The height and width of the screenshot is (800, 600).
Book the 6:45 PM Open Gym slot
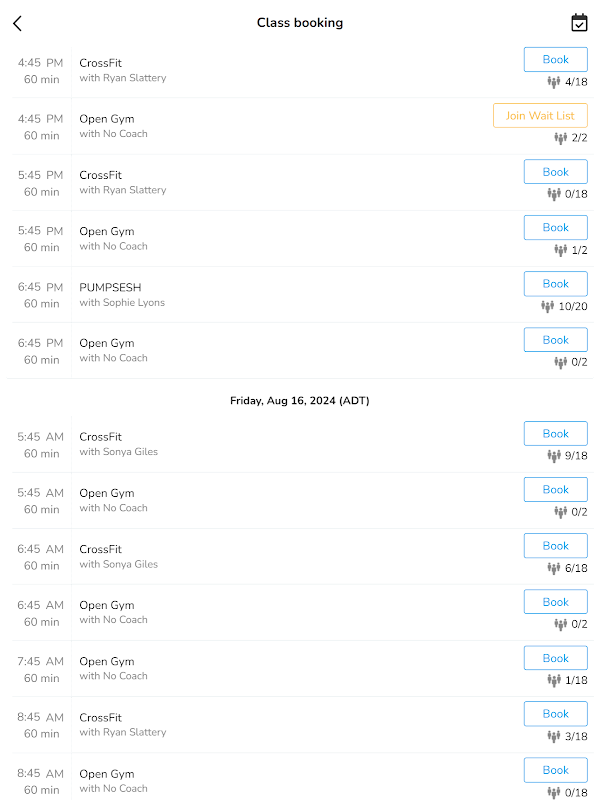[556, 340]
